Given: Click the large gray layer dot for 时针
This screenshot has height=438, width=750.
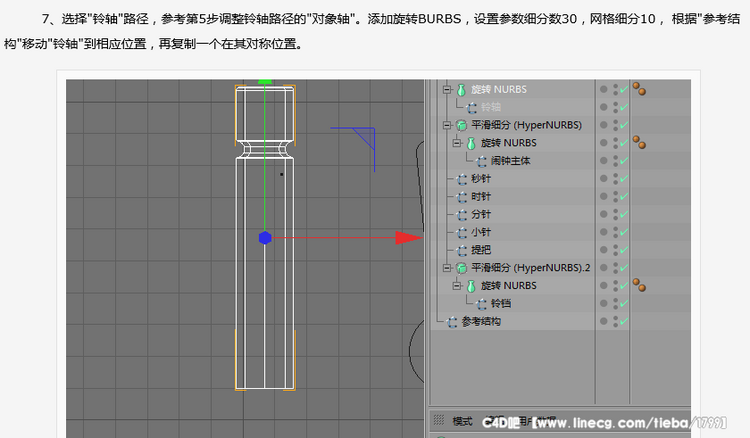Looking at the screenshot, I should 604,196.
